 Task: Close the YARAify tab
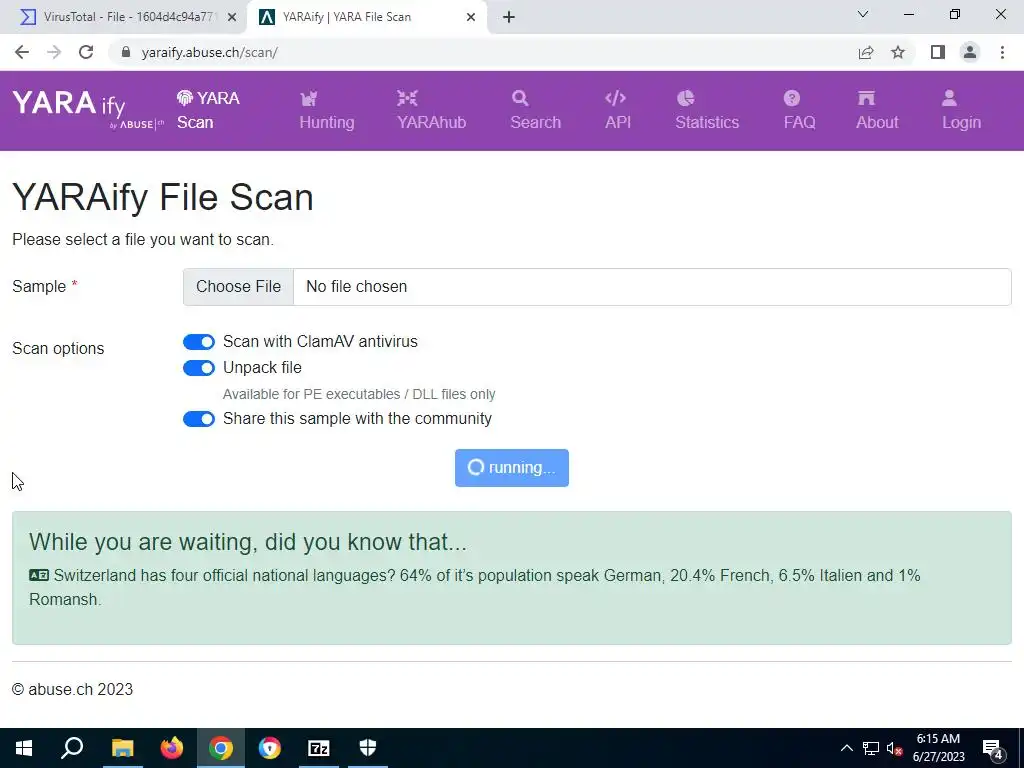click(471, 17)
